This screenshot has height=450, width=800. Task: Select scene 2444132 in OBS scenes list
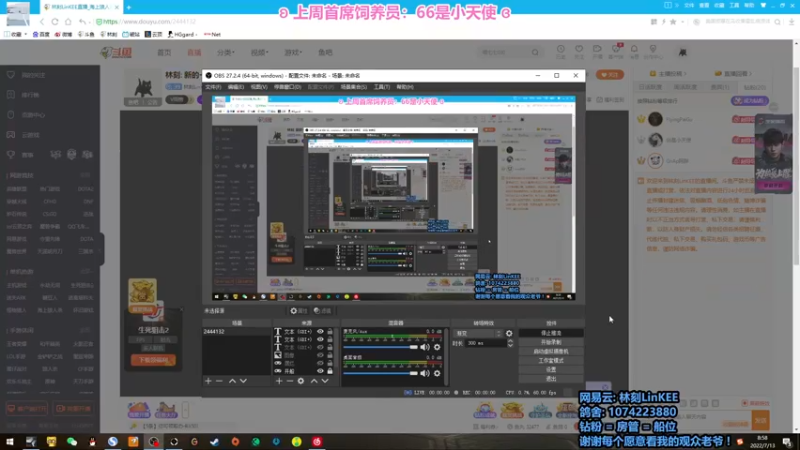(x=237, y=332)
